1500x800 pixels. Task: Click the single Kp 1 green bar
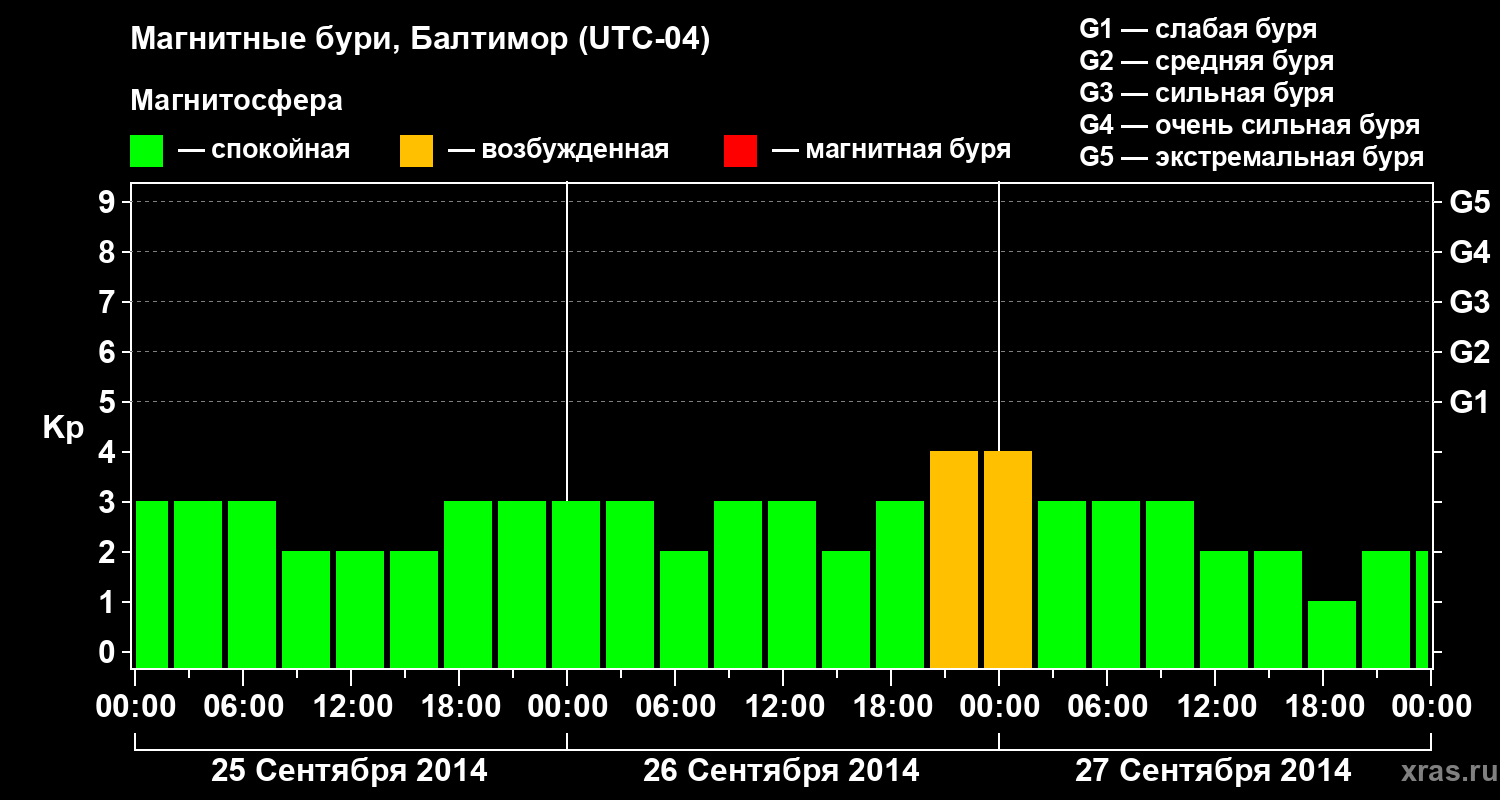[1332, 635]
